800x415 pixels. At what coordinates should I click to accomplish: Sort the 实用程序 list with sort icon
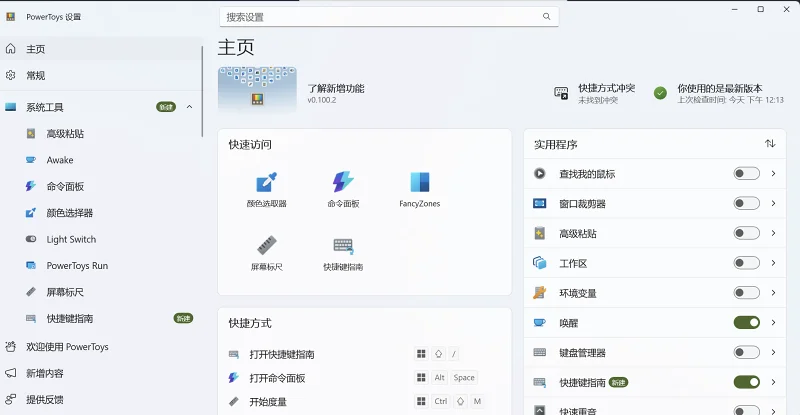pos(770,144)
